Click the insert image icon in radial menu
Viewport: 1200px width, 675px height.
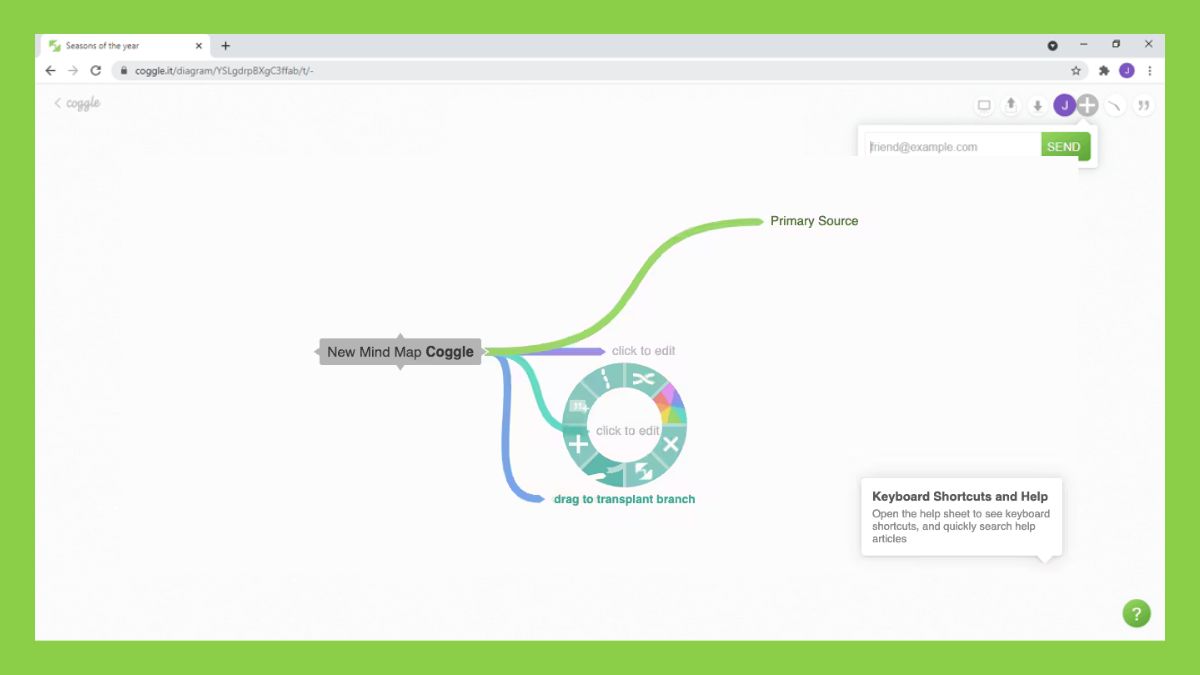click(x=579, y=406)
